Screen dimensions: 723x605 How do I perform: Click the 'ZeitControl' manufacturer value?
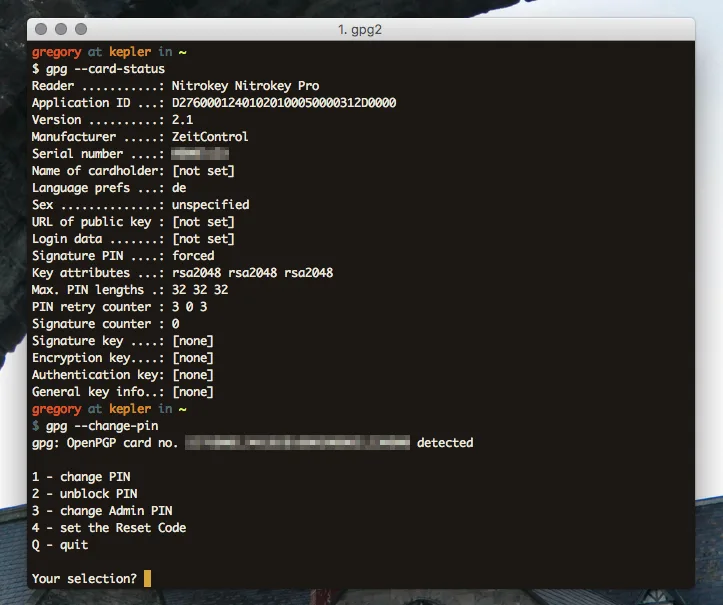click(x=210, y=137)
